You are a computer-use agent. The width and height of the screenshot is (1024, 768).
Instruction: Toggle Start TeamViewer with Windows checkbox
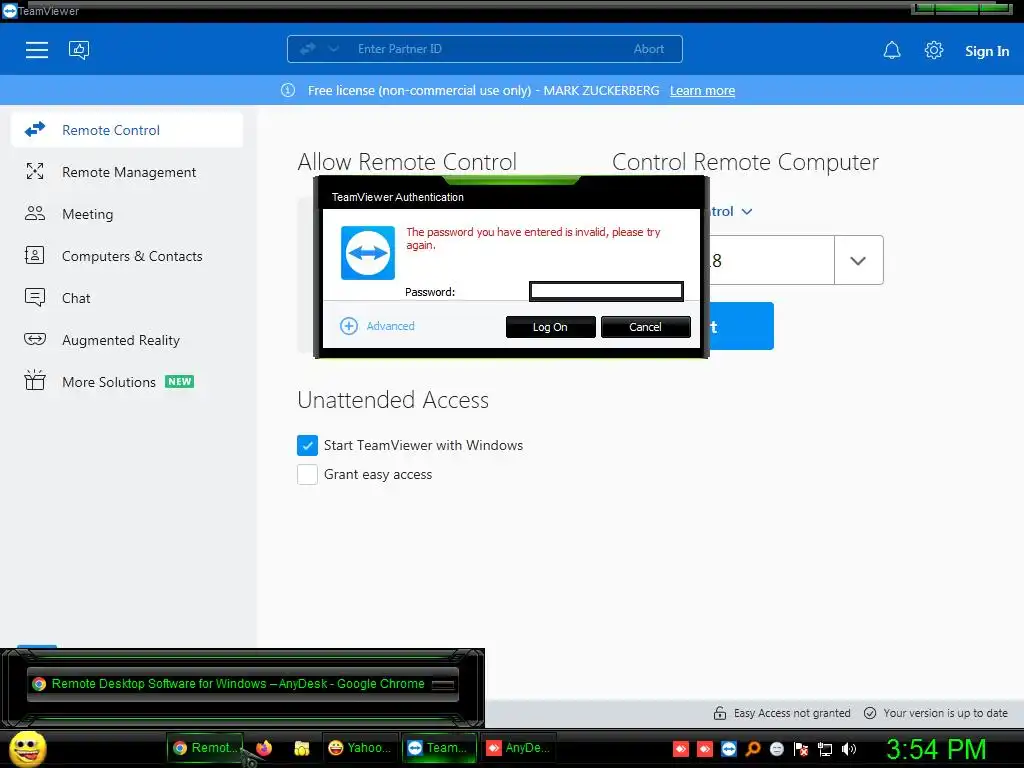308,445
